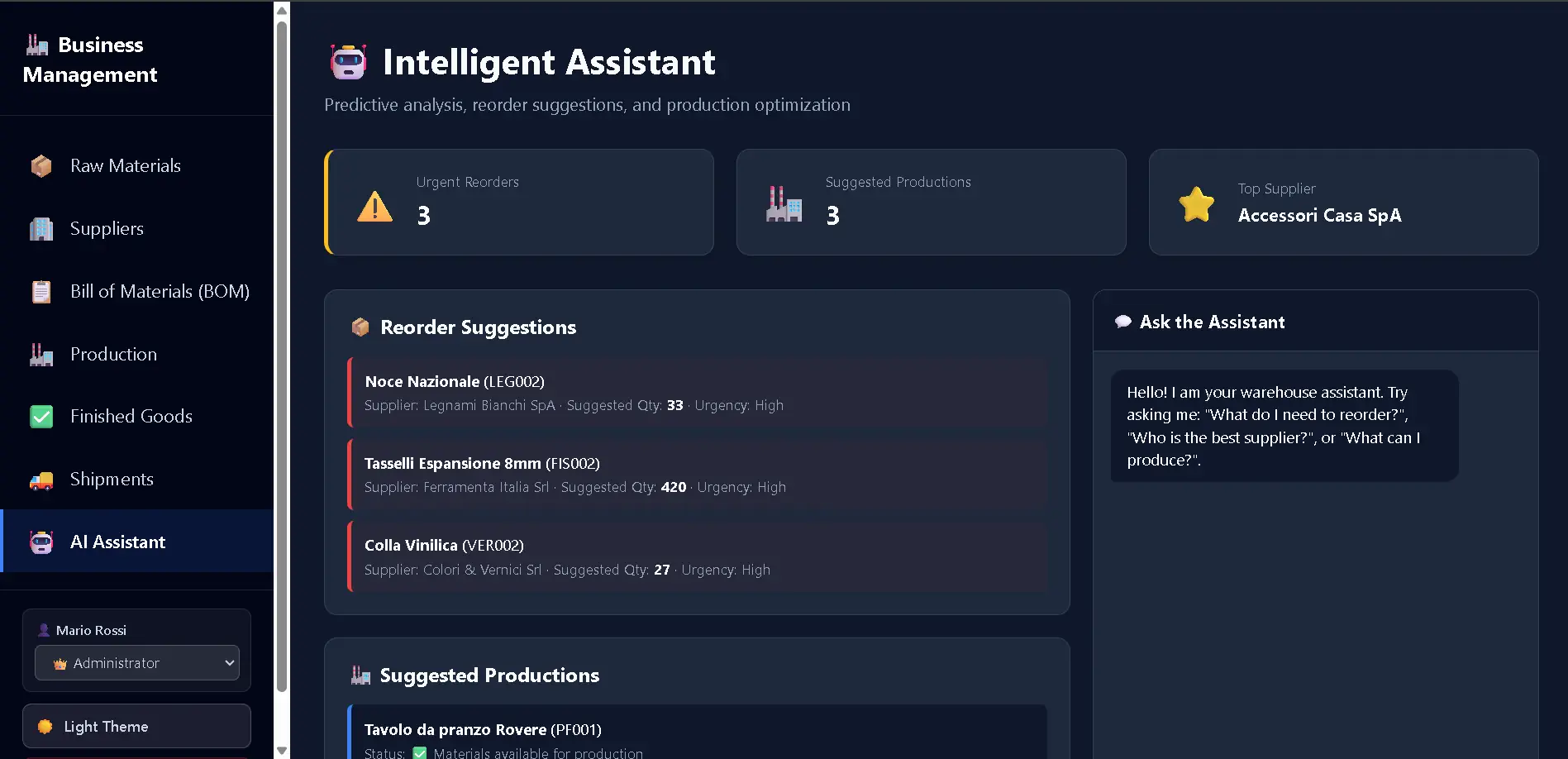Click the Production menu label
The width and height of the screenshot is (1568, 759).
pyautogui.click(x=113, y=355)
